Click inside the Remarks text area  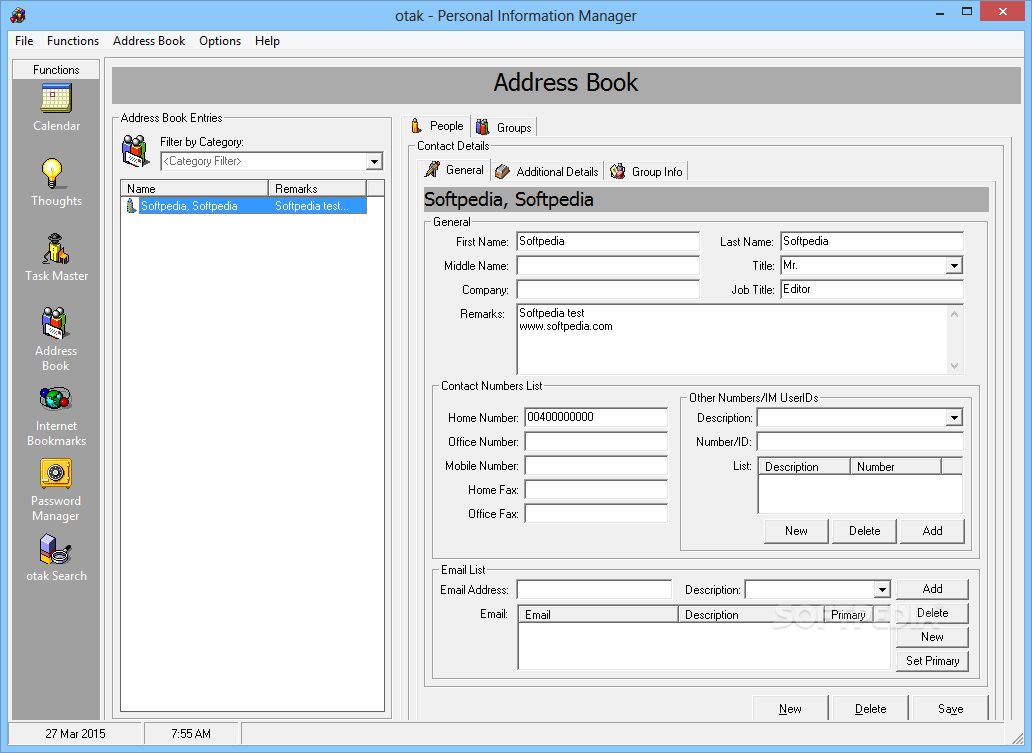pyautogui.click(x=731, y=339)
